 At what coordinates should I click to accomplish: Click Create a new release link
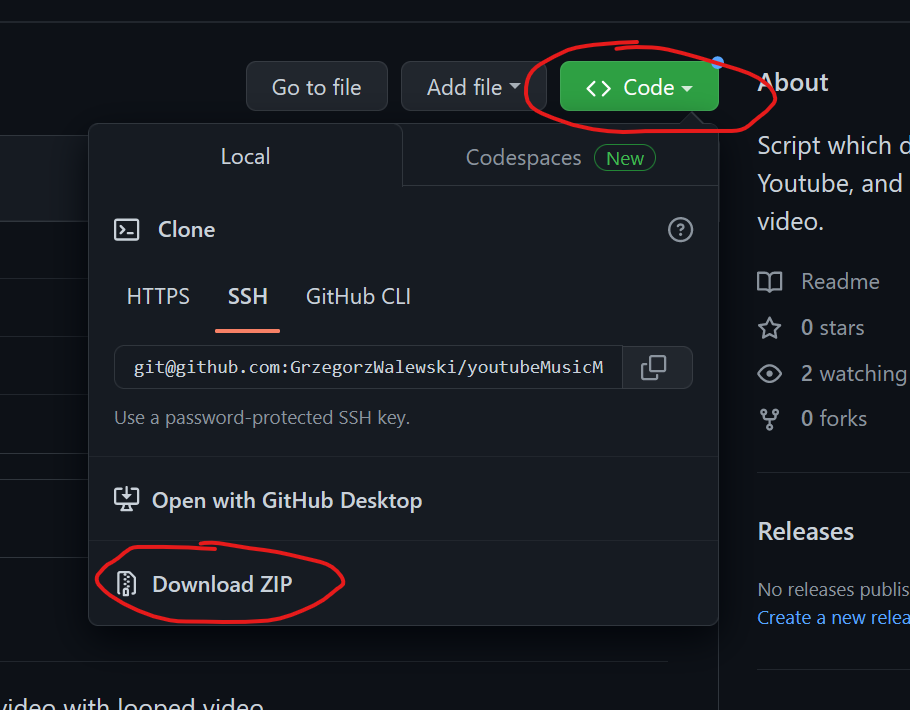833,618
